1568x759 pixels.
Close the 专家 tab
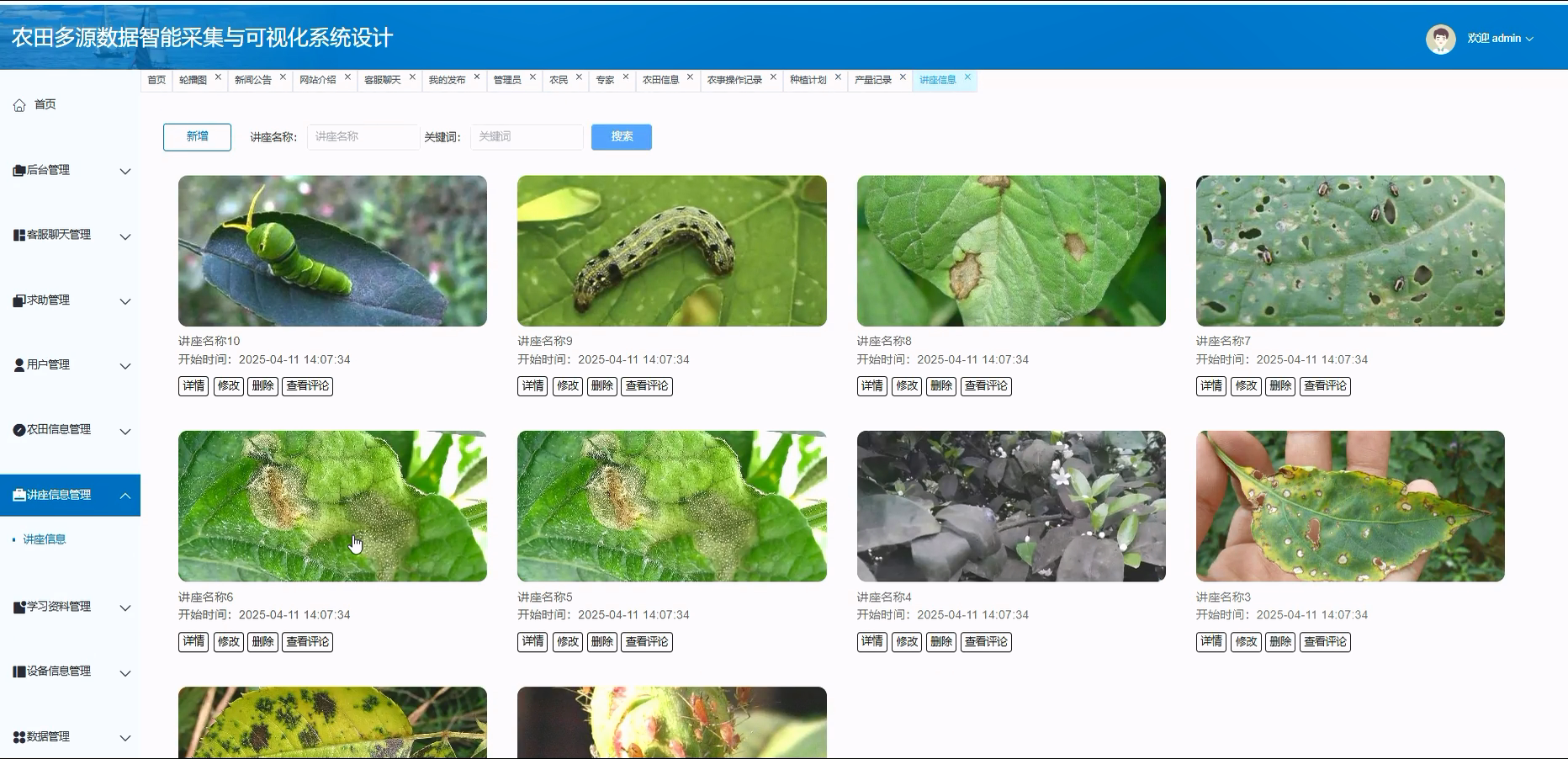coord(626,77)
